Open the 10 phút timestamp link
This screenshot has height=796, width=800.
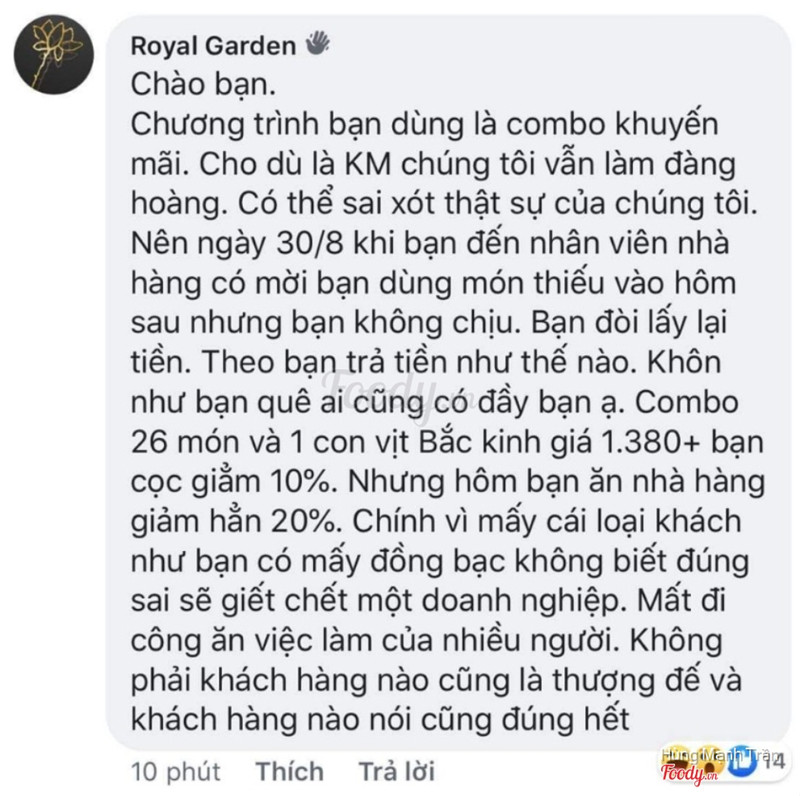[x=176, y=772]
